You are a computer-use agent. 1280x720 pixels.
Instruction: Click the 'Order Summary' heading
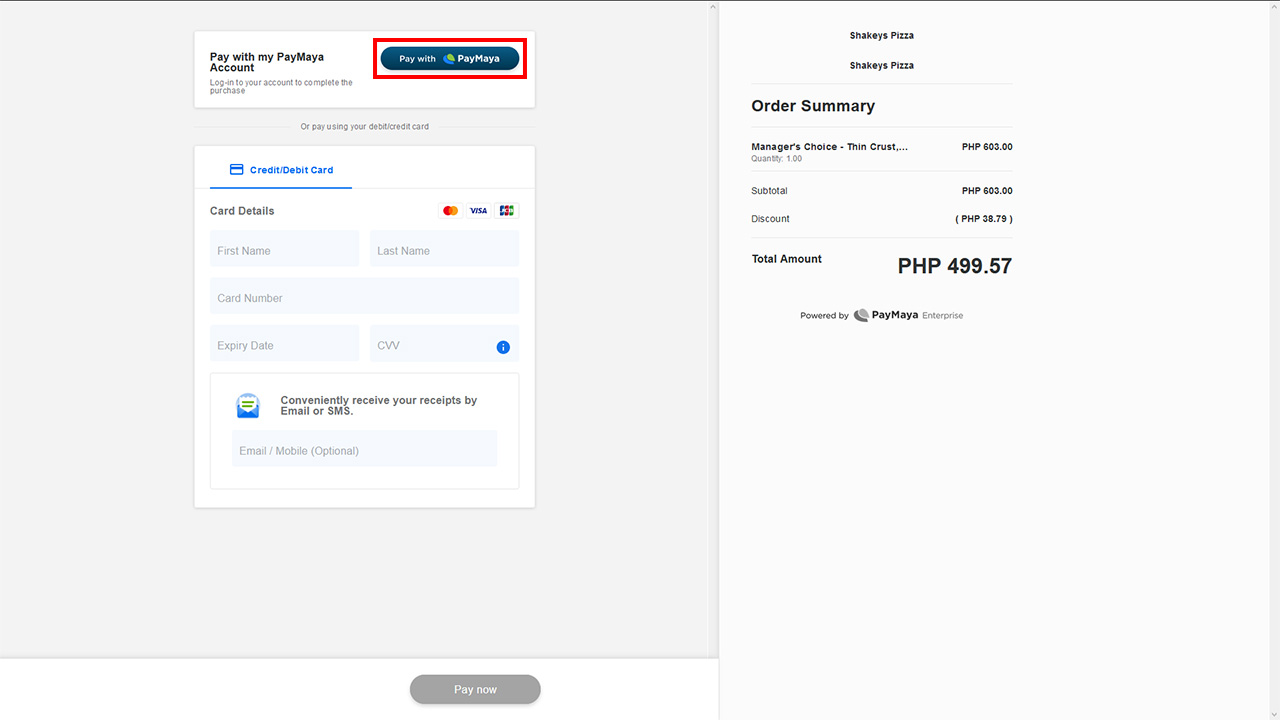coord(813,106)
